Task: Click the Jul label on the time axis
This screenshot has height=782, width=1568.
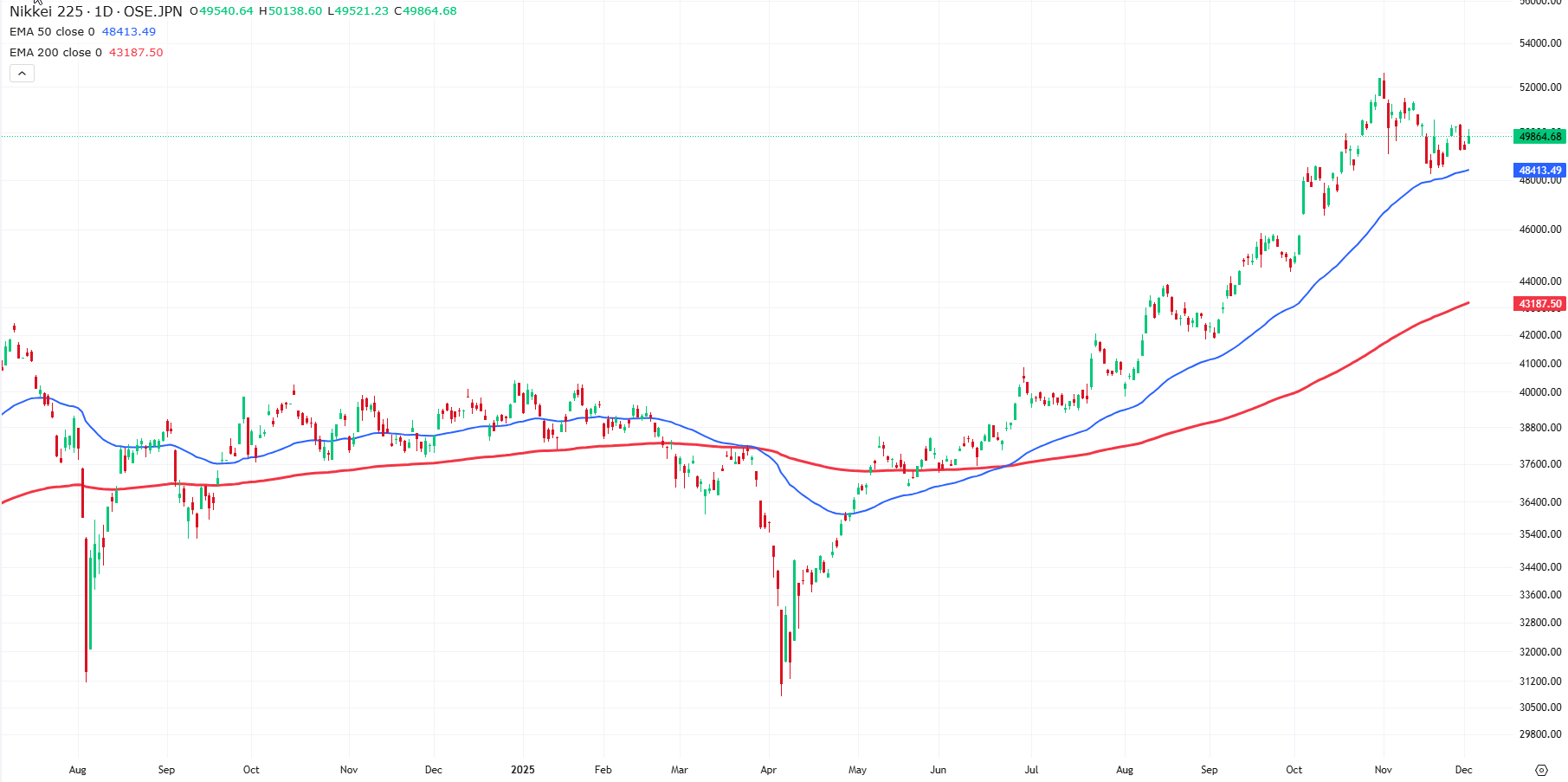Action: coord(1031,770)
